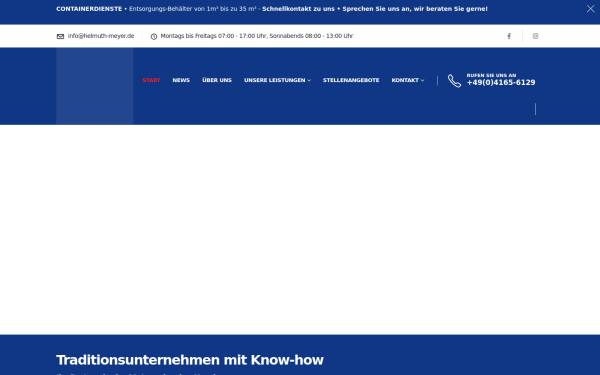Image resolution: width=600 pixels, height=375 pixels.
Task: Expand the UNSERE LEISTUNGEN dropdown menu
Action: tap(277, 80)
